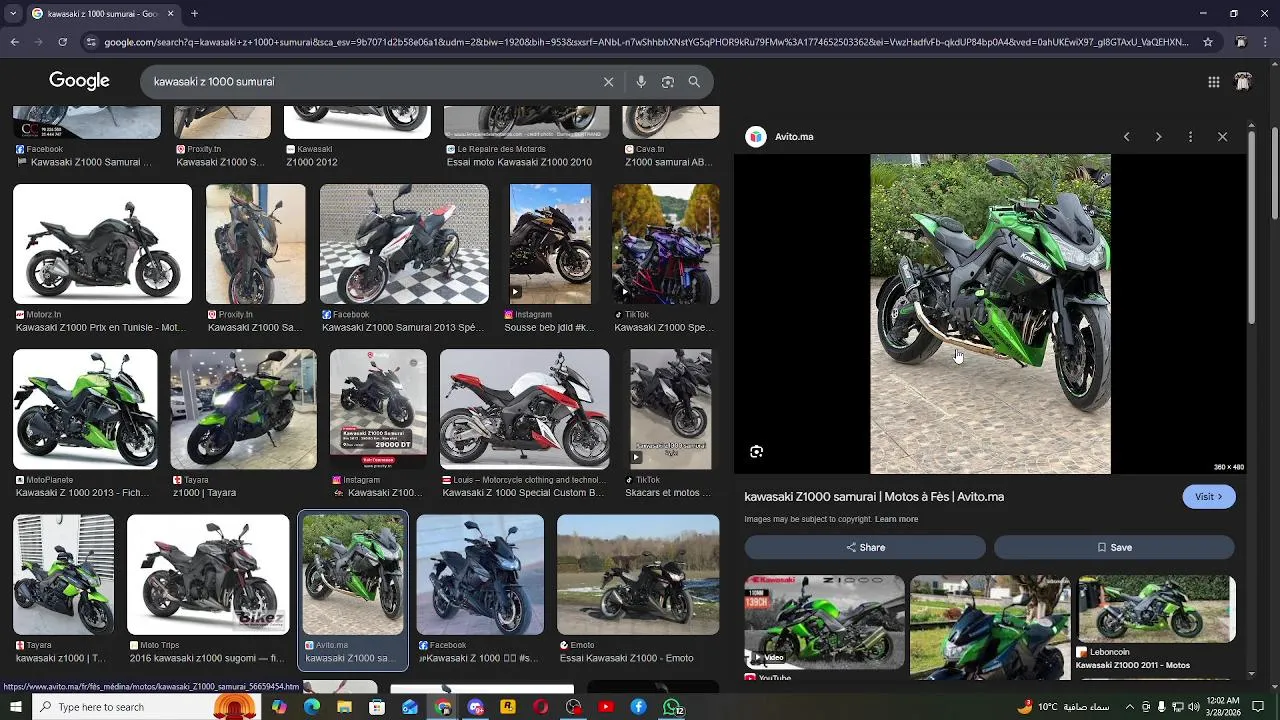The width and height of the screenshot is (1280, 720).
Task: Open the Learn more copyright link
Action: pyautogui.click(x=896, y=519)
